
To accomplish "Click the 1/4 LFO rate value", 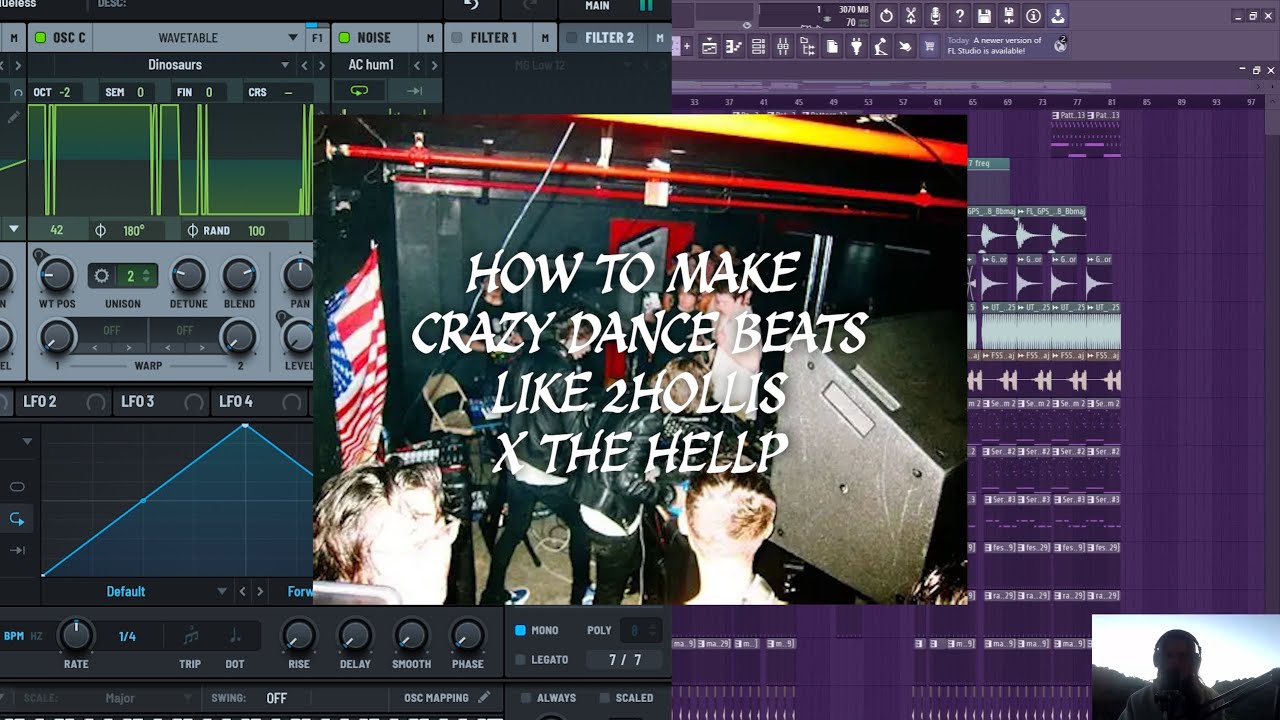I will point(128,636).
